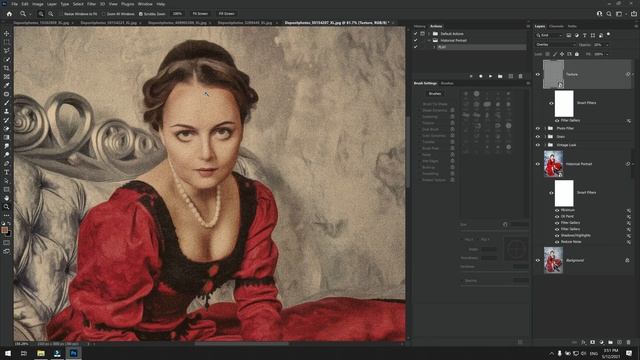Select the Brush tool
Viewport: 640px width, 360px height.
click(7, 103)
